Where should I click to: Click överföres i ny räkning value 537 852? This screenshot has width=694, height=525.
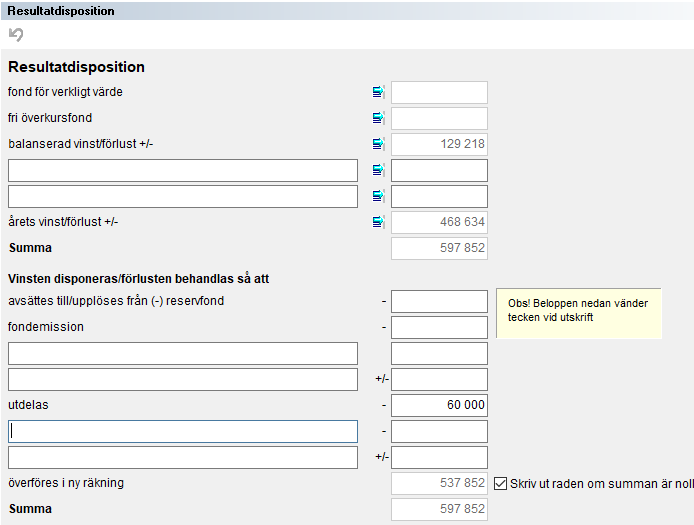439,483
